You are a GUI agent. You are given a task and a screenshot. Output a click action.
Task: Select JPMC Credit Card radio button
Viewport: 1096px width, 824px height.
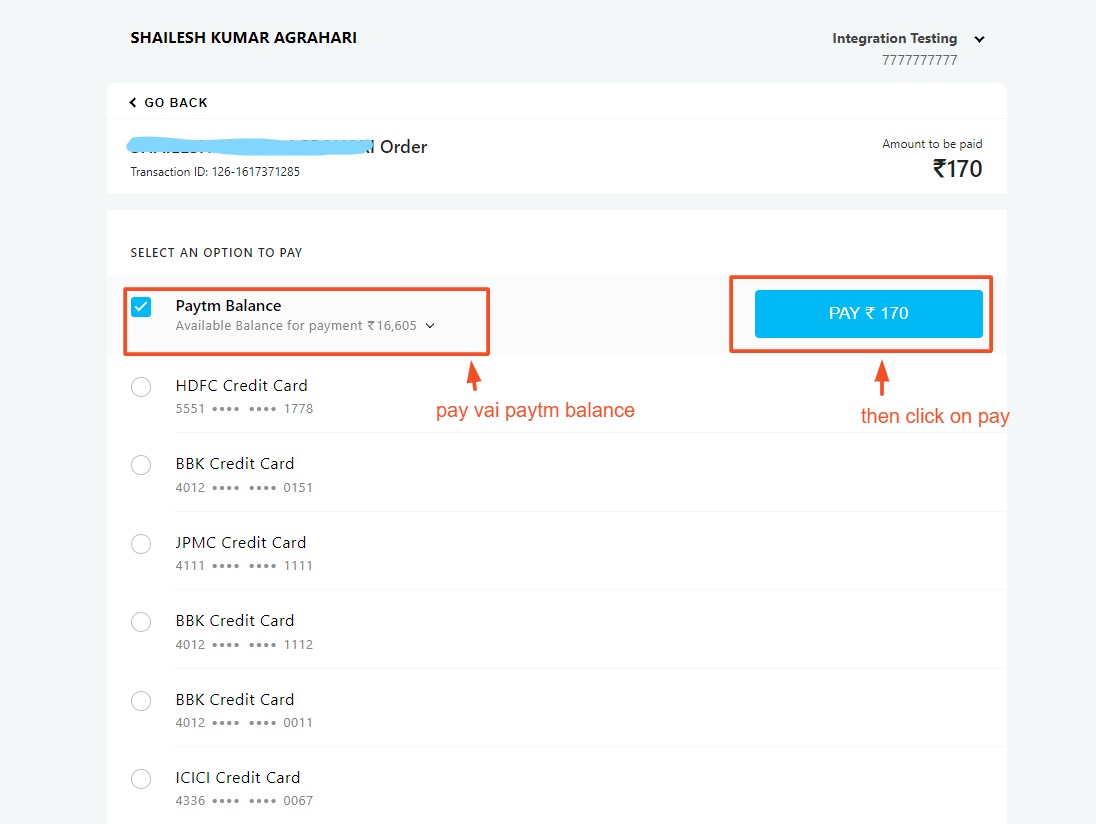[141, 544]
